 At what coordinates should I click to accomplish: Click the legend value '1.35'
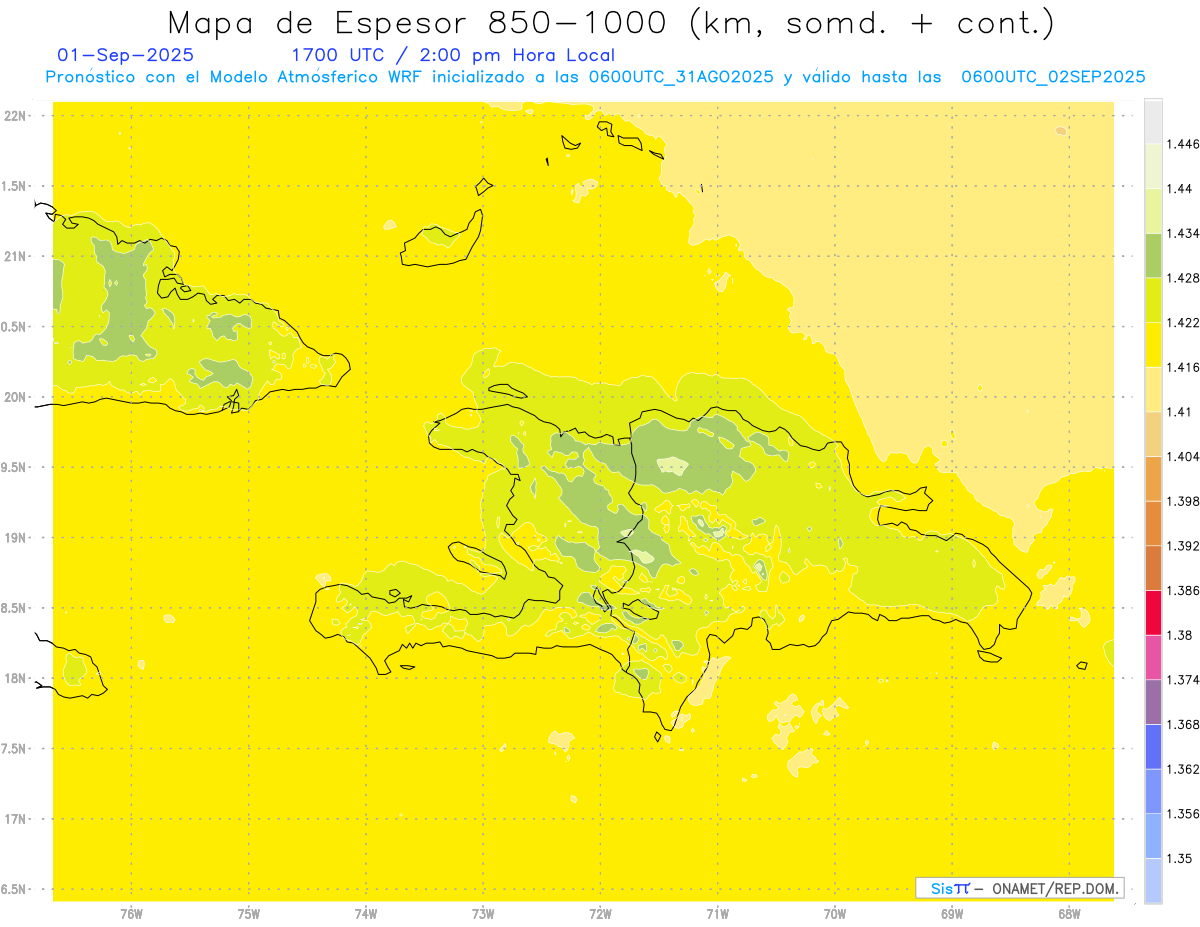point(1181,858)
